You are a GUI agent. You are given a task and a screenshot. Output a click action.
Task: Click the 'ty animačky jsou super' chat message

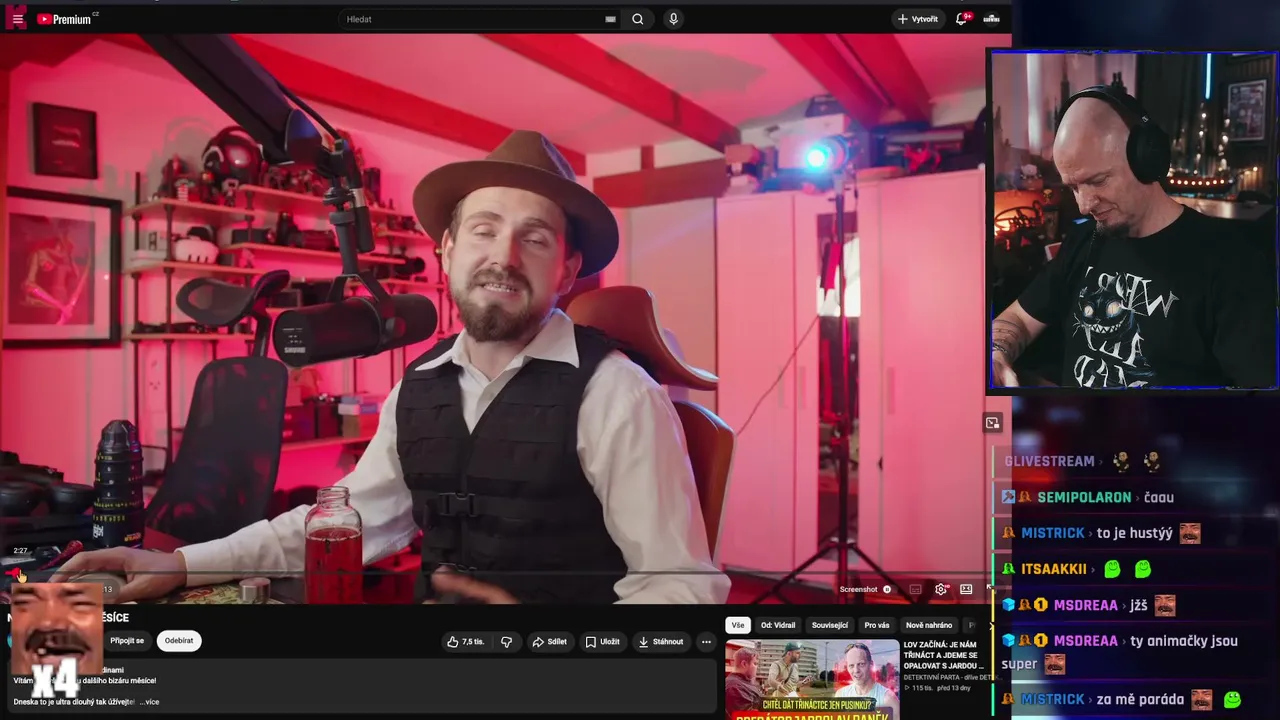(1120, 652)
